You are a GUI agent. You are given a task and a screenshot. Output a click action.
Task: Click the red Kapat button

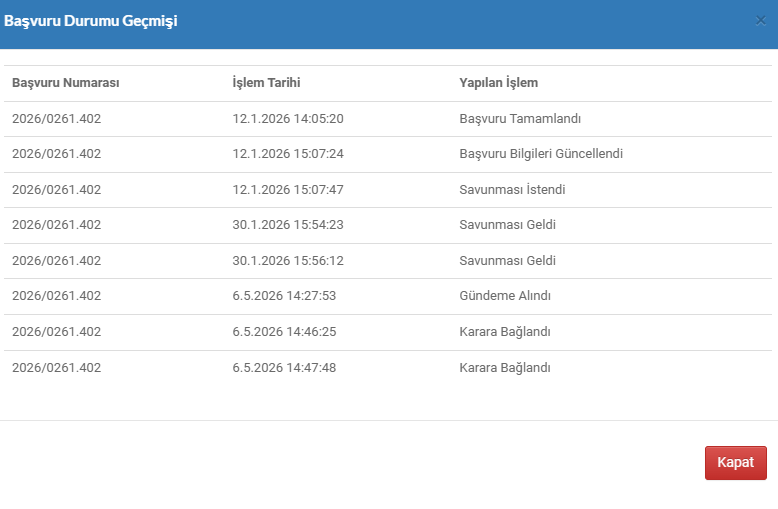coord(736,462)
